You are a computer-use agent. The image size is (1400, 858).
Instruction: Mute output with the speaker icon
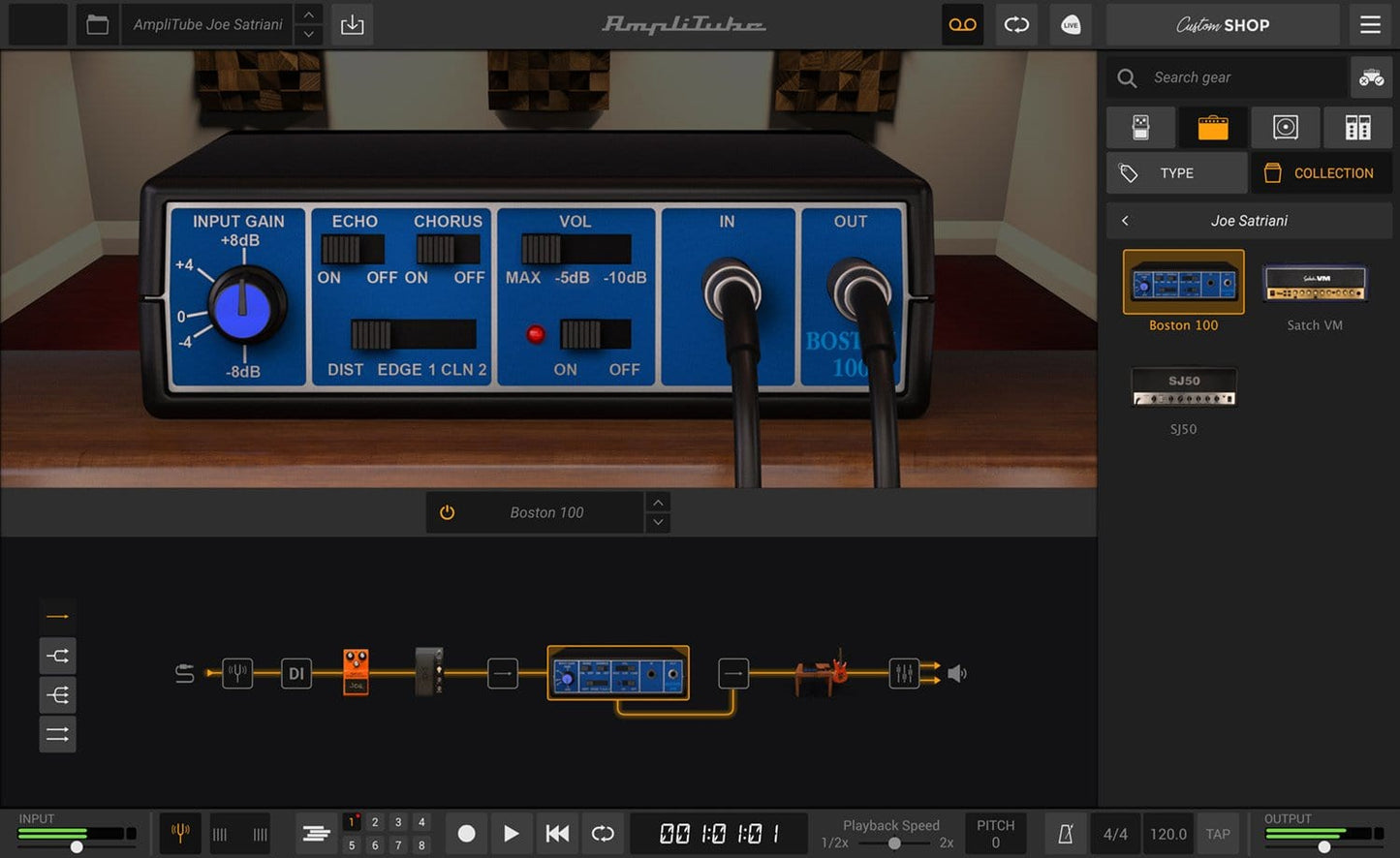[x=957, y=673]
